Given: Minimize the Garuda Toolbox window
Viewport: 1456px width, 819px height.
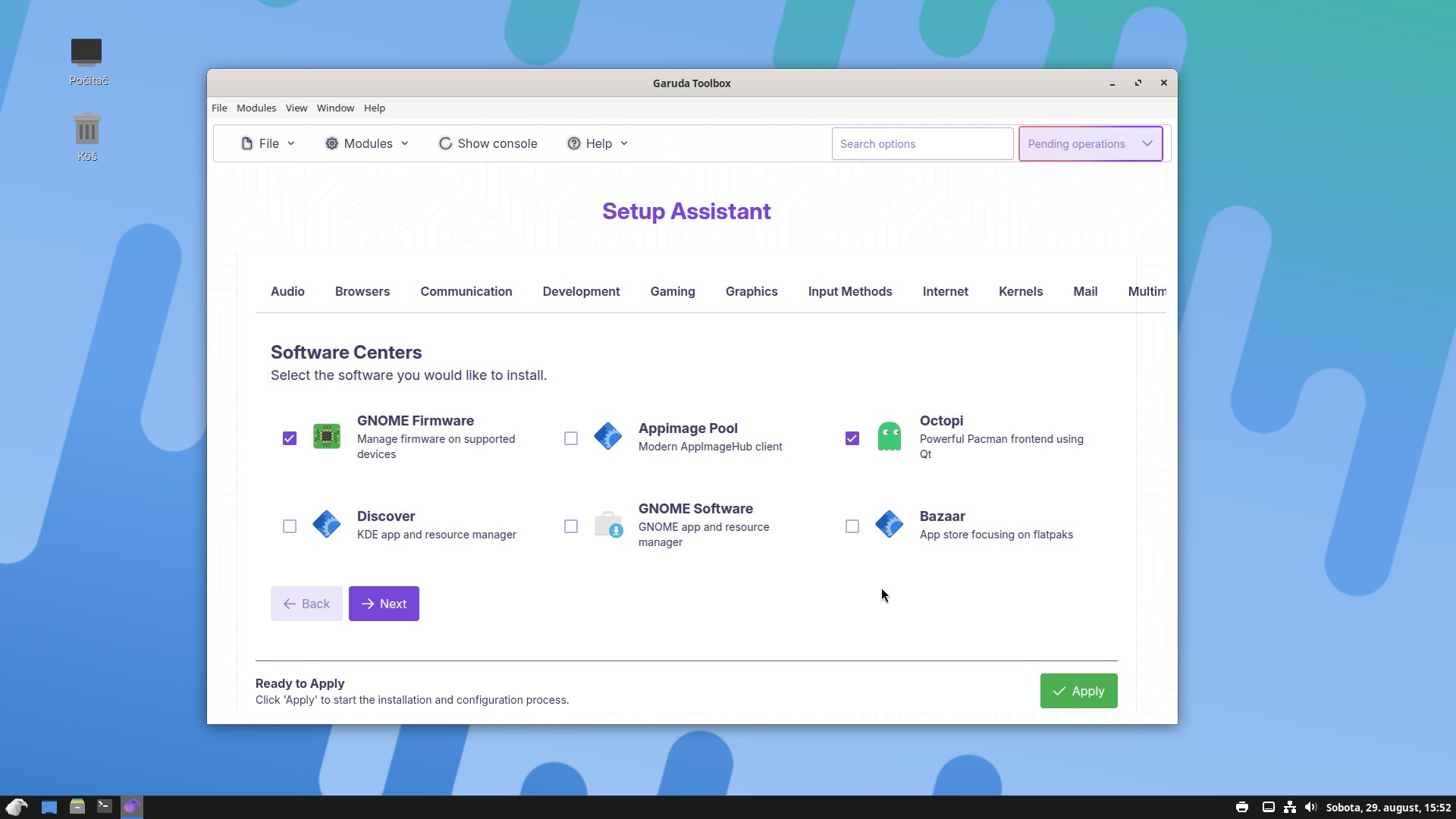Looking at the screenshot, I should (1112, 83).
